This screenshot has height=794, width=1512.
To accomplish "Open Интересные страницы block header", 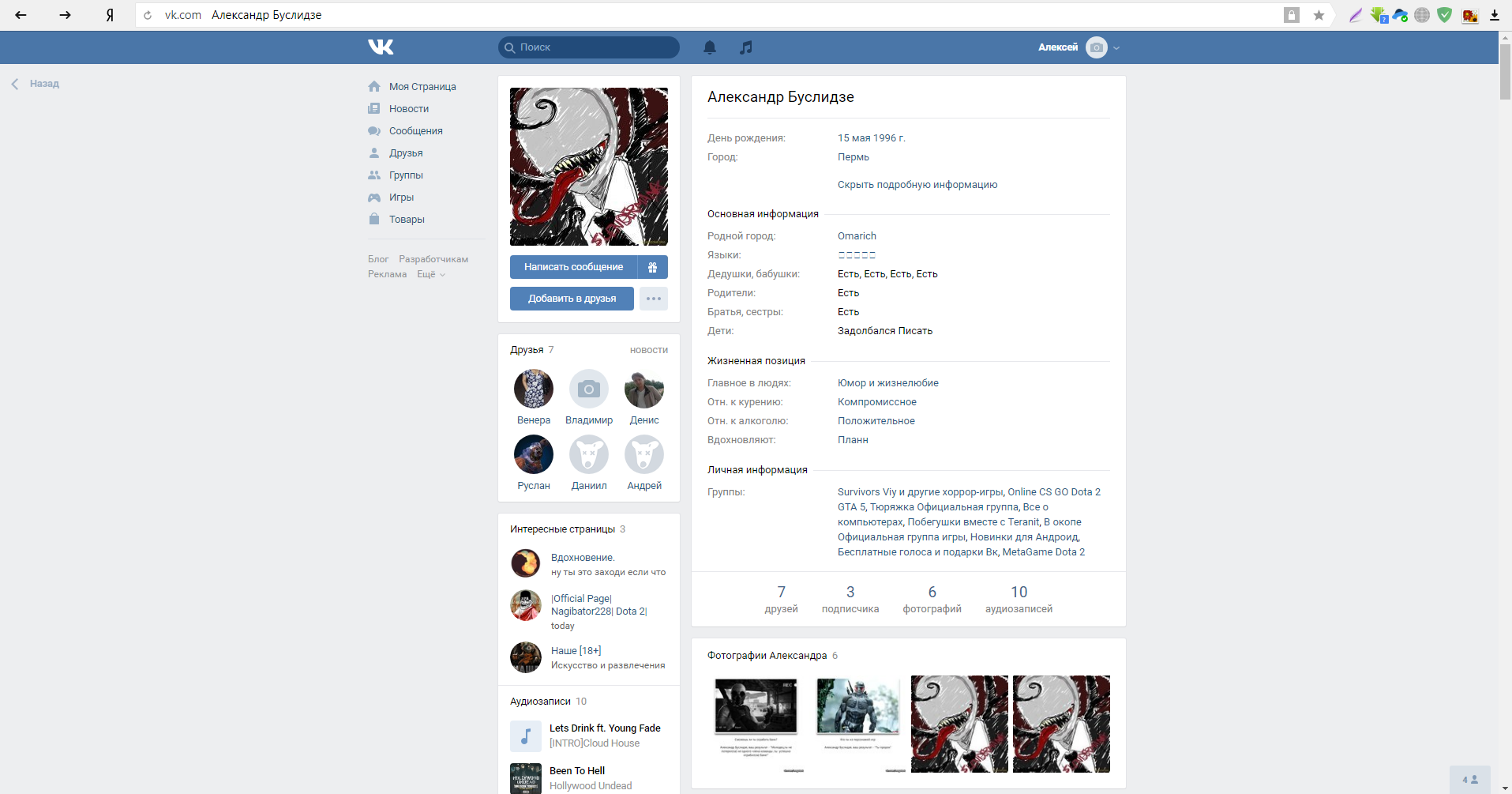I will pos(562,529).
